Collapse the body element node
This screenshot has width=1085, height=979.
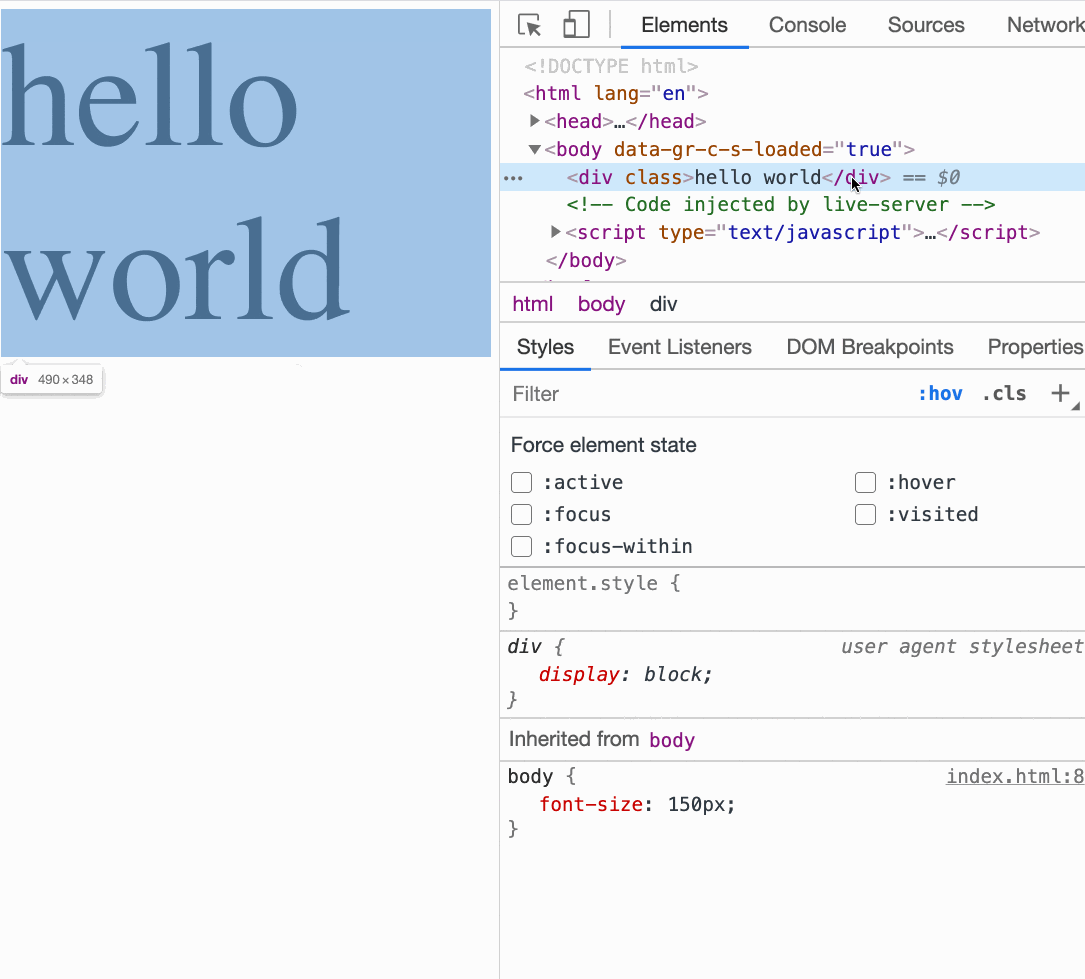click(x=535, y=149)
